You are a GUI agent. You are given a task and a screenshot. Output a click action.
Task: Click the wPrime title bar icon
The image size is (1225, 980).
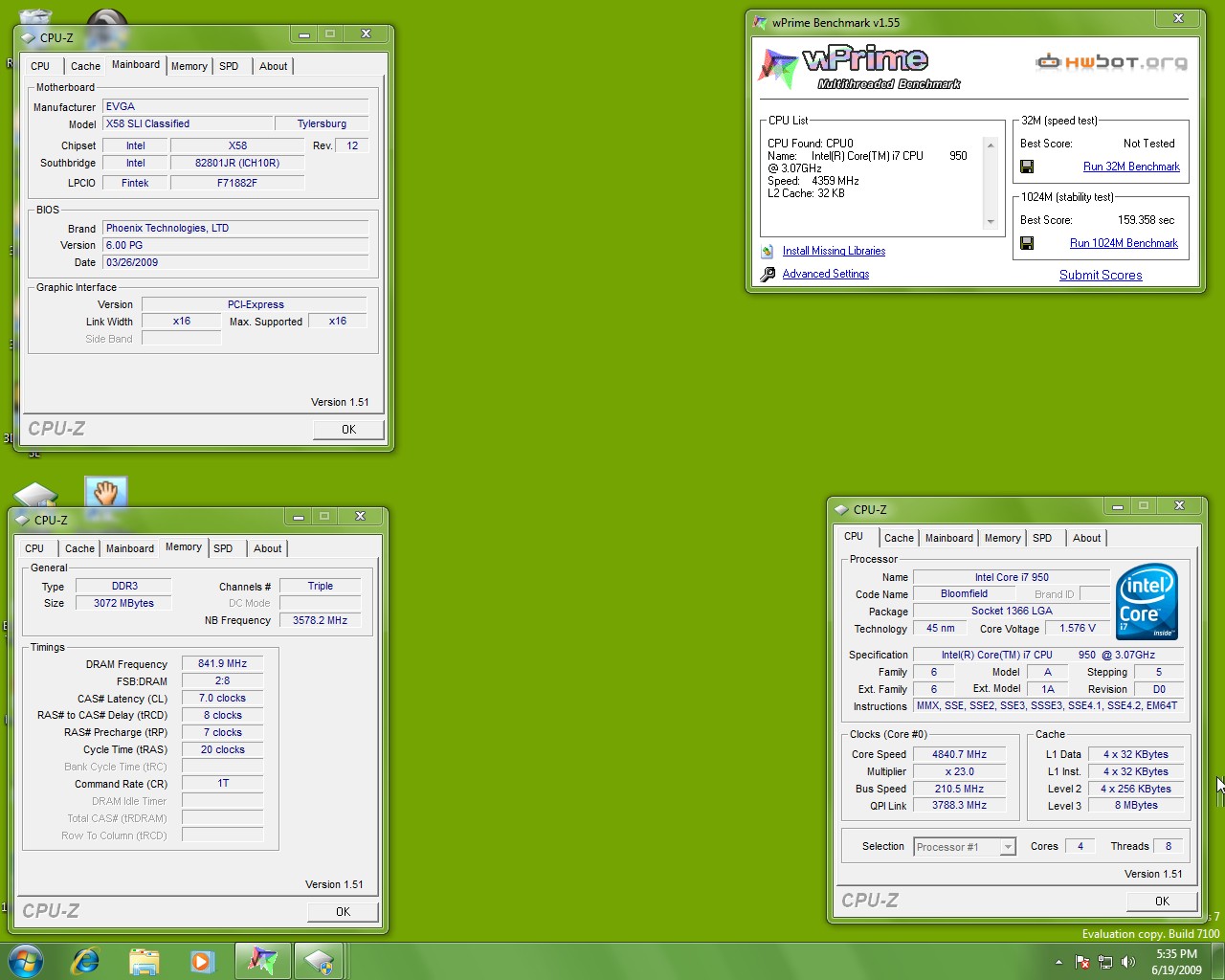(x=760, y=23)
